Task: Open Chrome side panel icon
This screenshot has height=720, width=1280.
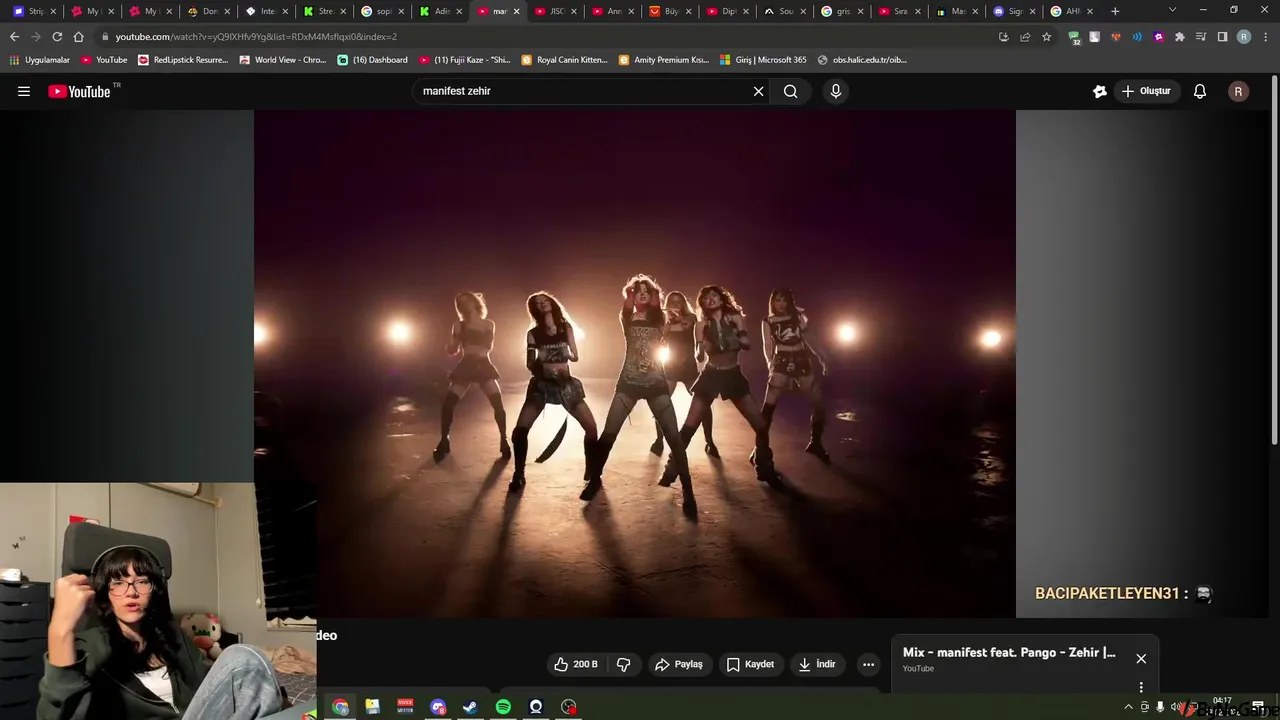Action: click(x=1222, y=37)
